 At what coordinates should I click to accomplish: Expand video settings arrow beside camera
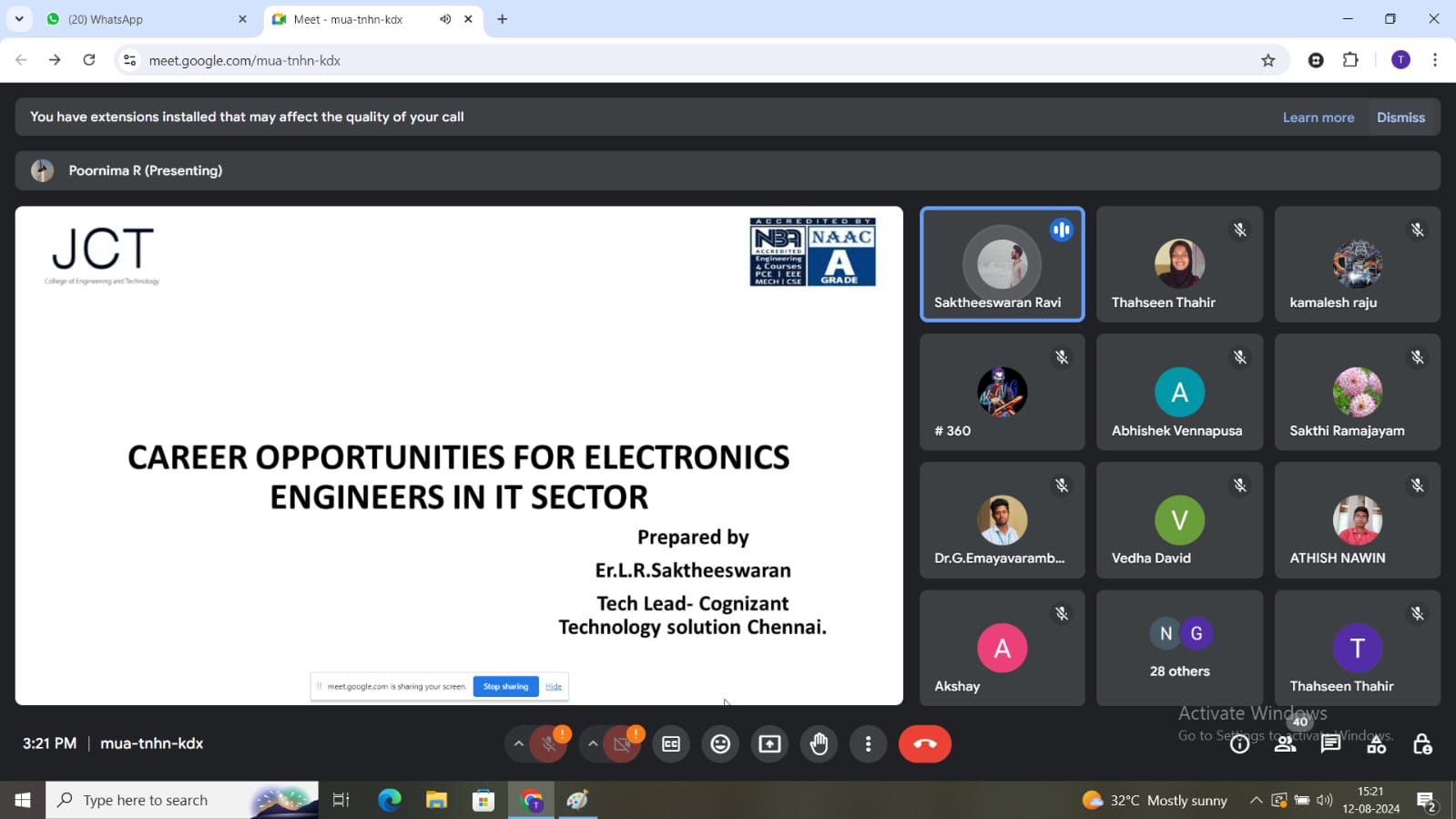click(x=593, y=744)
